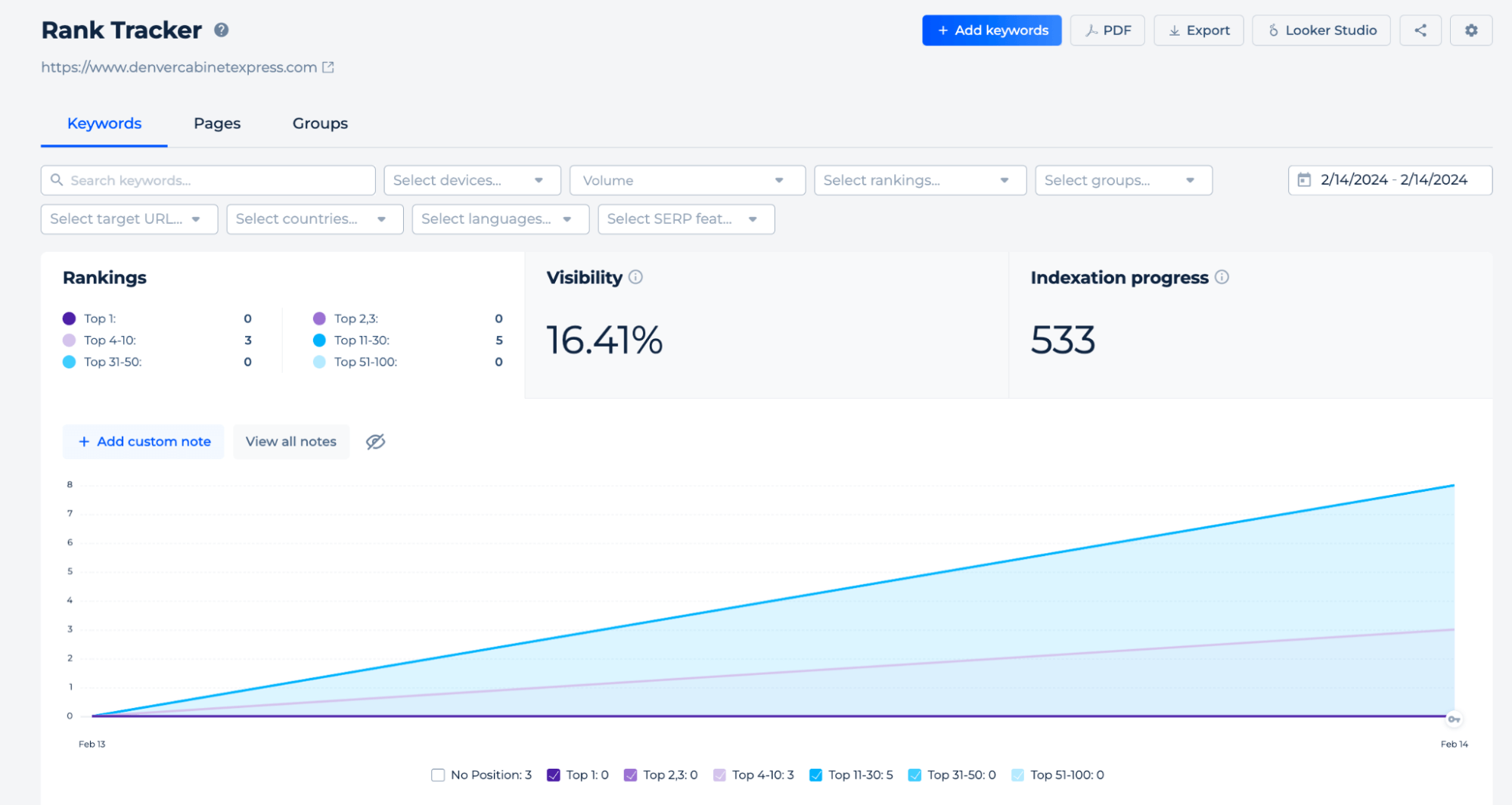Click the key marker icon on the chart at Feb 14
Image resolution: width=1512 pixels, height=805 pixels.
pyautogui.click(x=1454, y=719)
